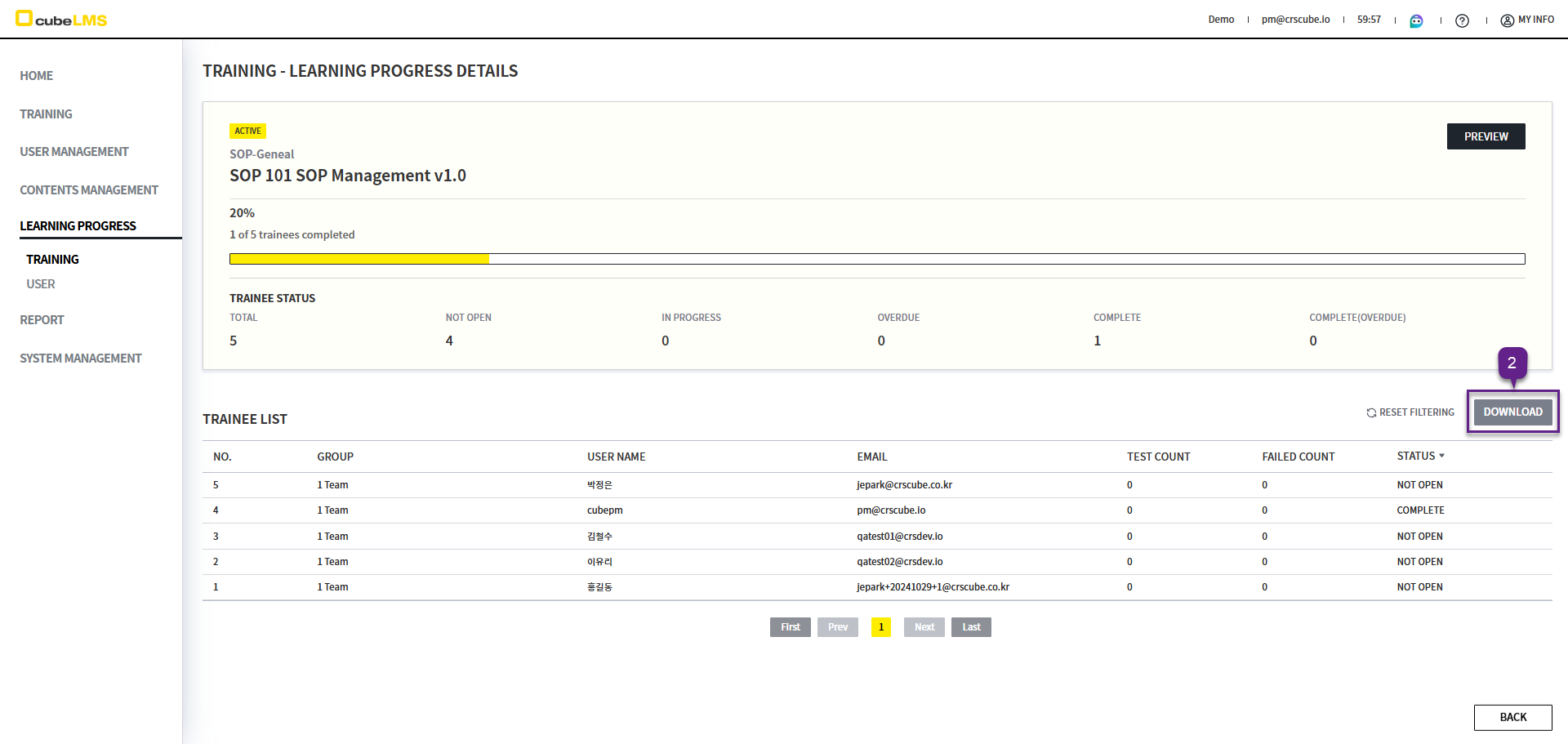Click the training completion progress bar
The height and width of the screenshot is (744, 1568).
point(876,259)
